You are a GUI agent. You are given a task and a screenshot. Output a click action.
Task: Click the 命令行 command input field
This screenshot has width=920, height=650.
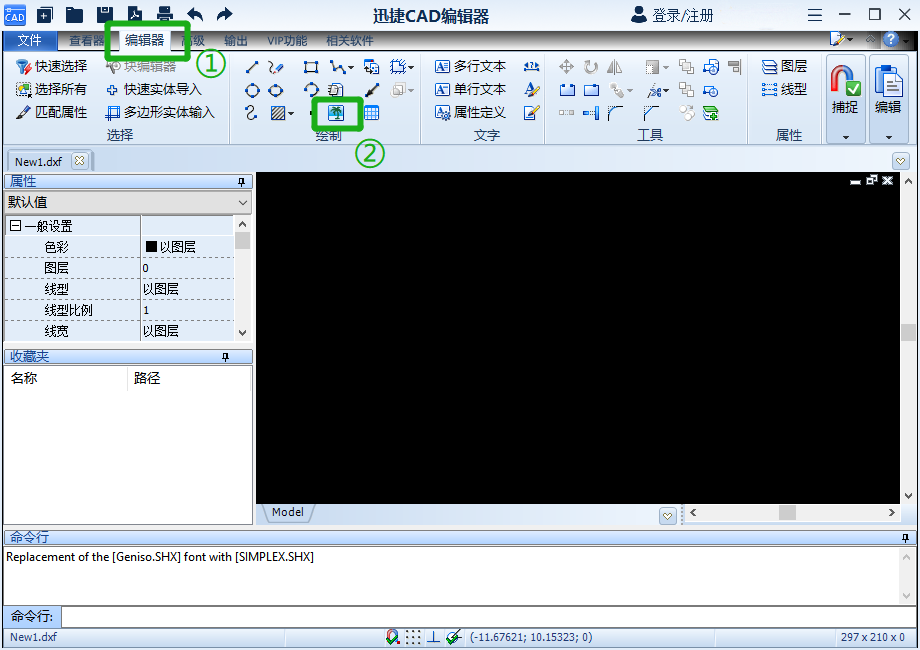[488, 617]
